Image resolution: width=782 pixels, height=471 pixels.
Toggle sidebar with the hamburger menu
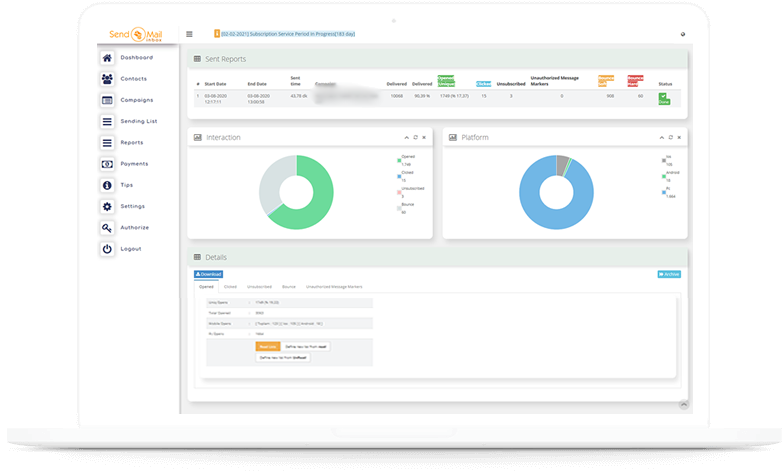tap(190, 34)
